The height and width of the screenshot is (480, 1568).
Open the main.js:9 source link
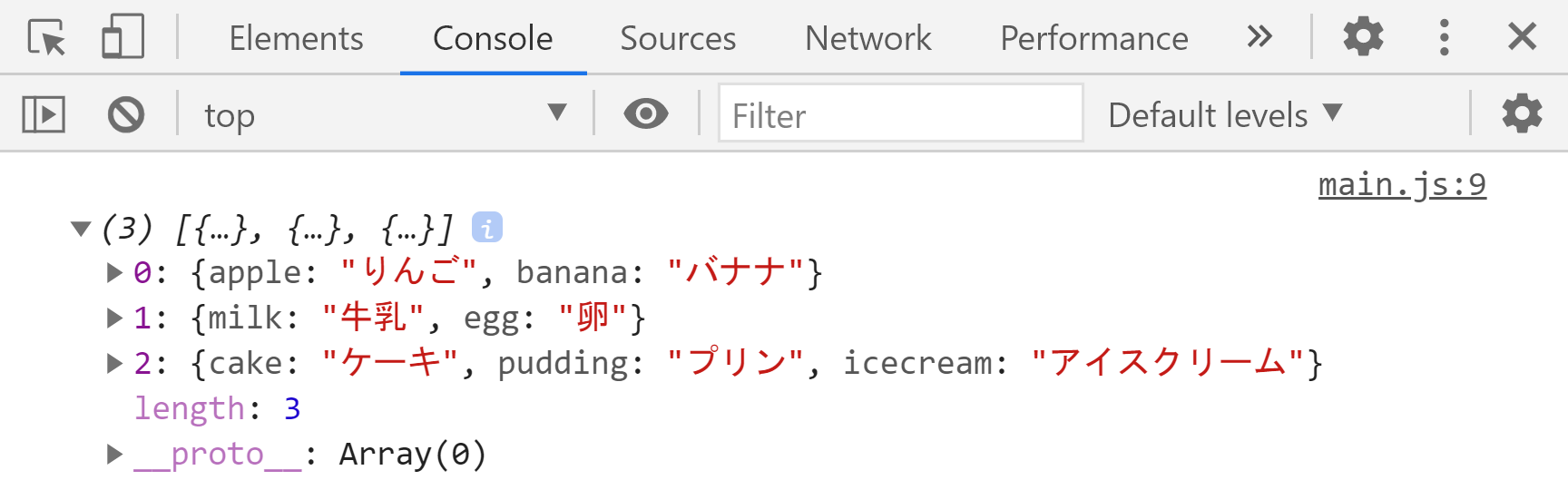(x=1401, y=184)
